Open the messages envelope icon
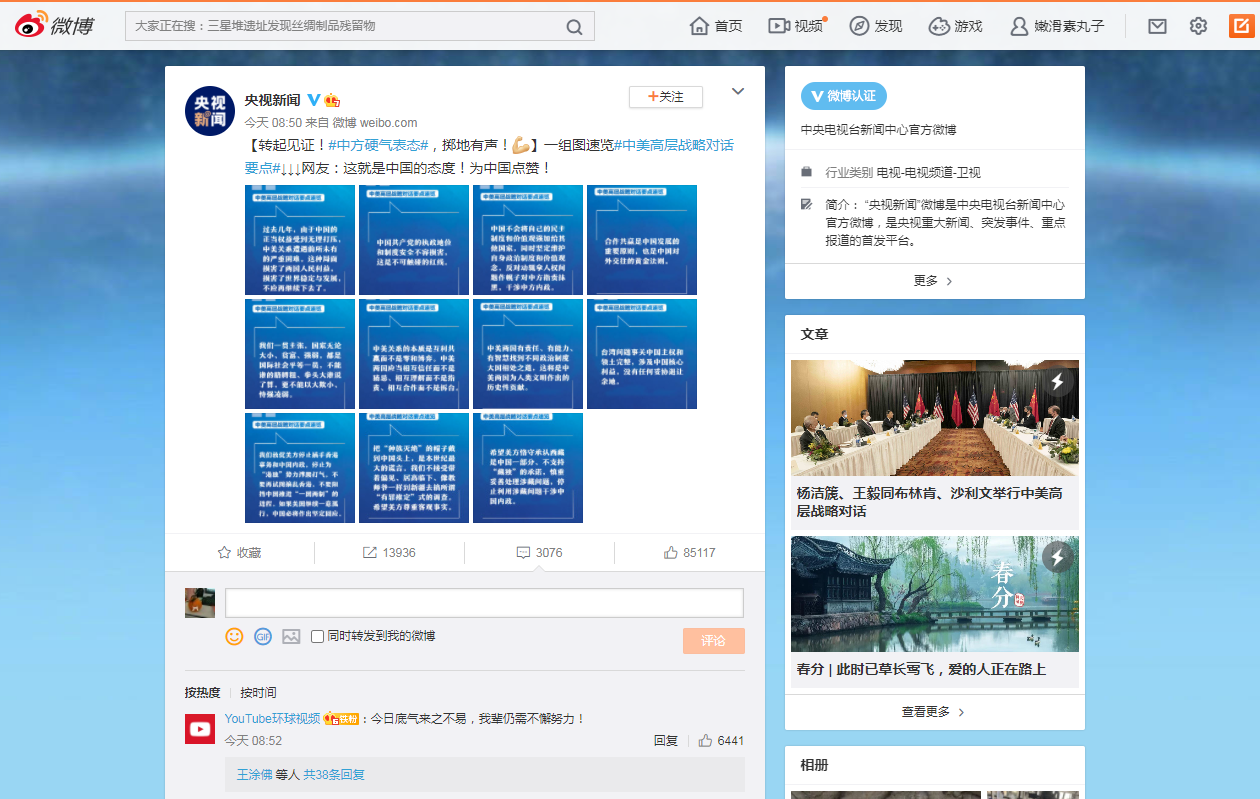1260x799 pixels. (x=1157, y=26)
